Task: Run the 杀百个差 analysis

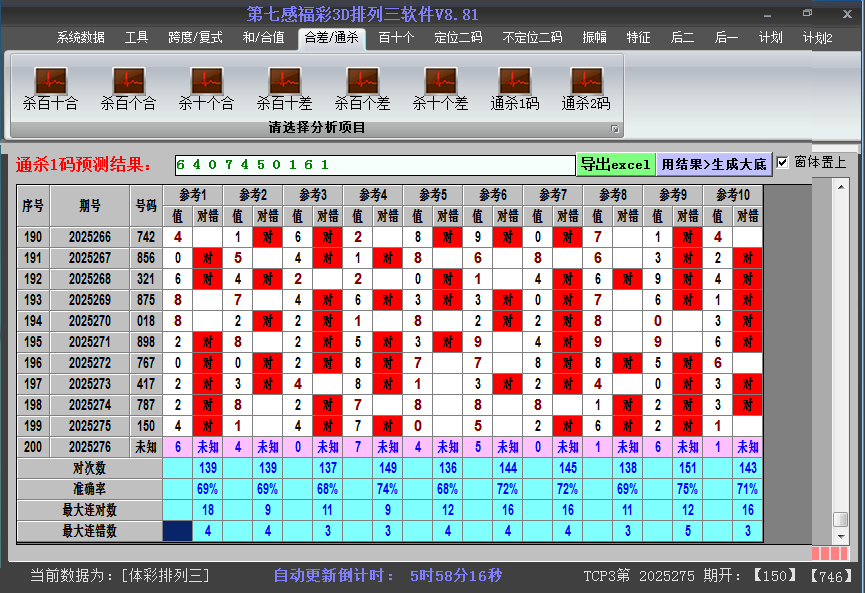Action: (362, 87)
